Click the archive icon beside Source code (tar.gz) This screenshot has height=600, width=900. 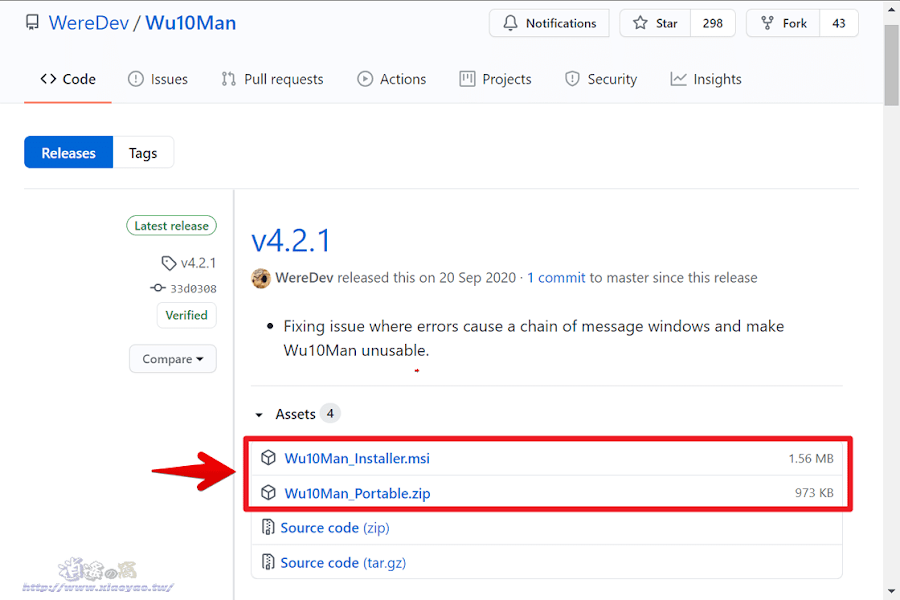coord(267,562)
